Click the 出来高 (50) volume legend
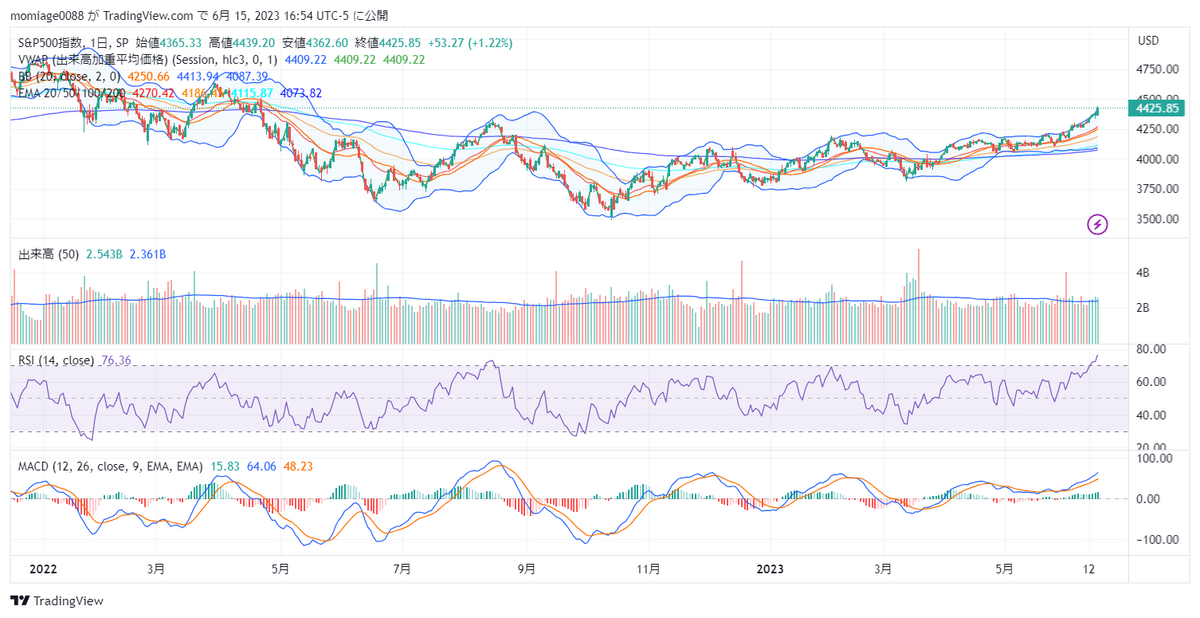 coord(50,254)
